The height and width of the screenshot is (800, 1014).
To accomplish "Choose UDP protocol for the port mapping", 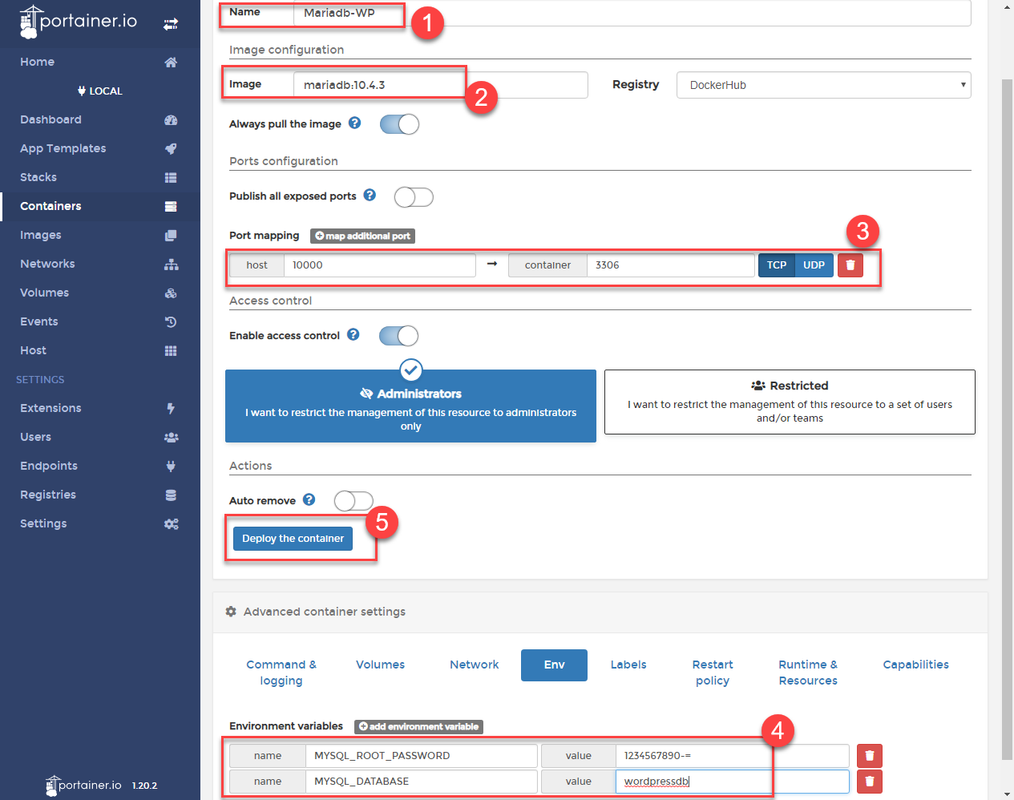I will (814, 265).
